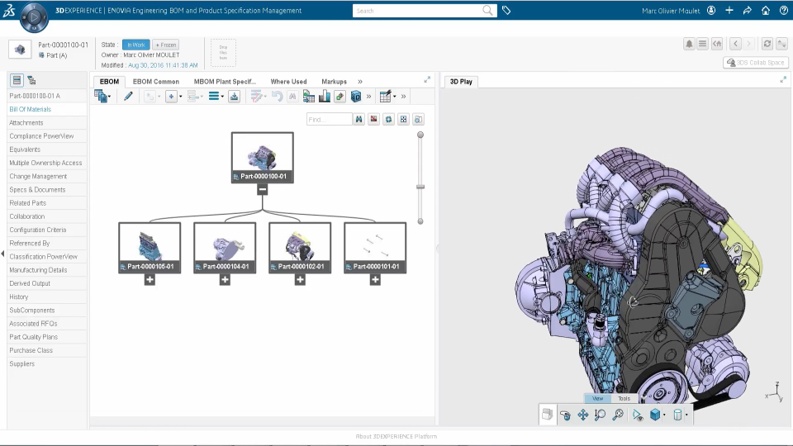Click the fit-all icon next to find bar

(403, 119)
